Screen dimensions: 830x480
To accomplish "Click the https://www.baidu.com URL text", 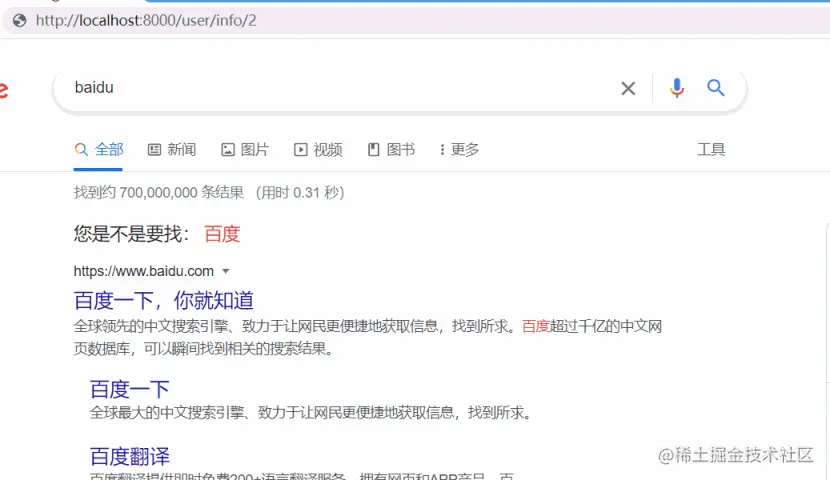I will [143, 271].
